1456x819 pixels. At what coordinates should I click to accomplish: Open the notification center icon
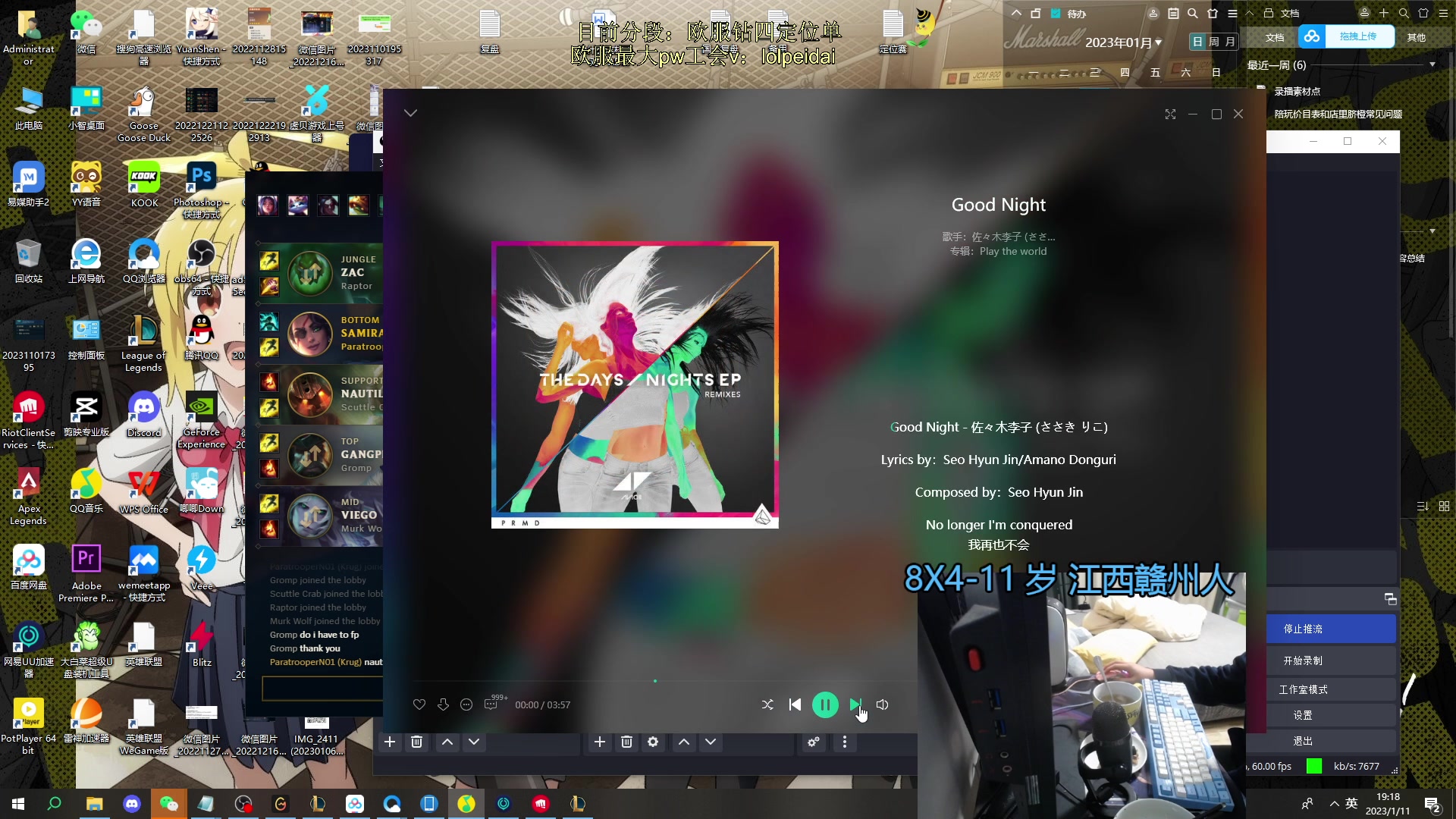[1432, 805]
